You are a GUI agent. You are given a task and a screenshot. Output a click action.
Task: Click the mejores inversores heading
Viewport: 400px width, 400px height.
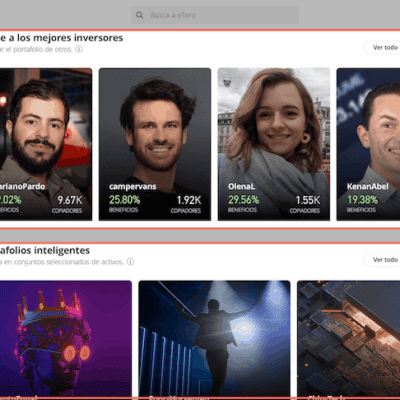tap(61, 38)
